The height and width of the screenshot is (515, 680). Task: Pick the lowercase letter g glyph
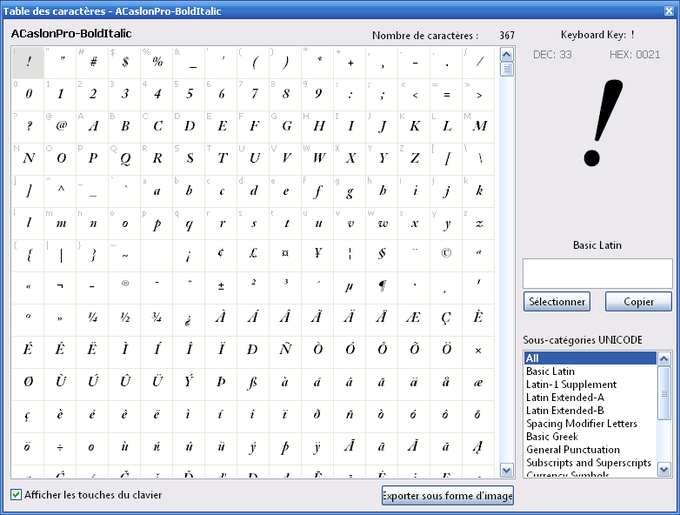click(x=350, y=191)
